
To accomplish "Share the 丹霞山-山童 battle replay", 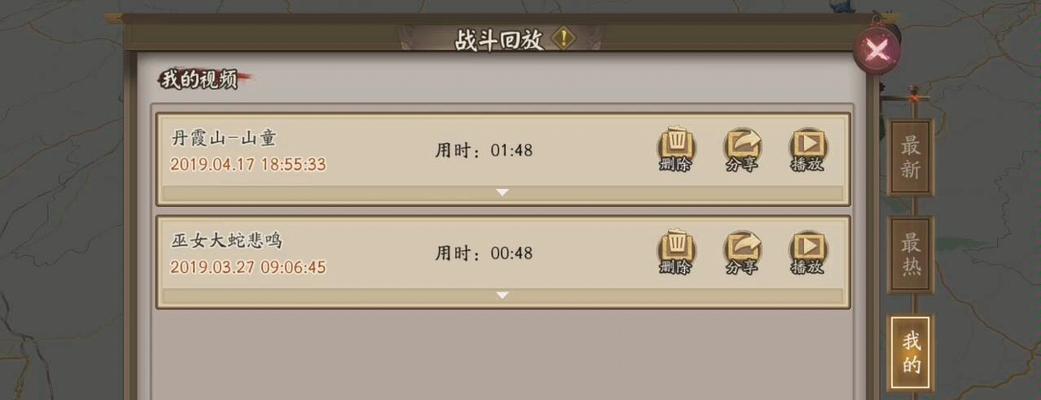I will (742, 150).
